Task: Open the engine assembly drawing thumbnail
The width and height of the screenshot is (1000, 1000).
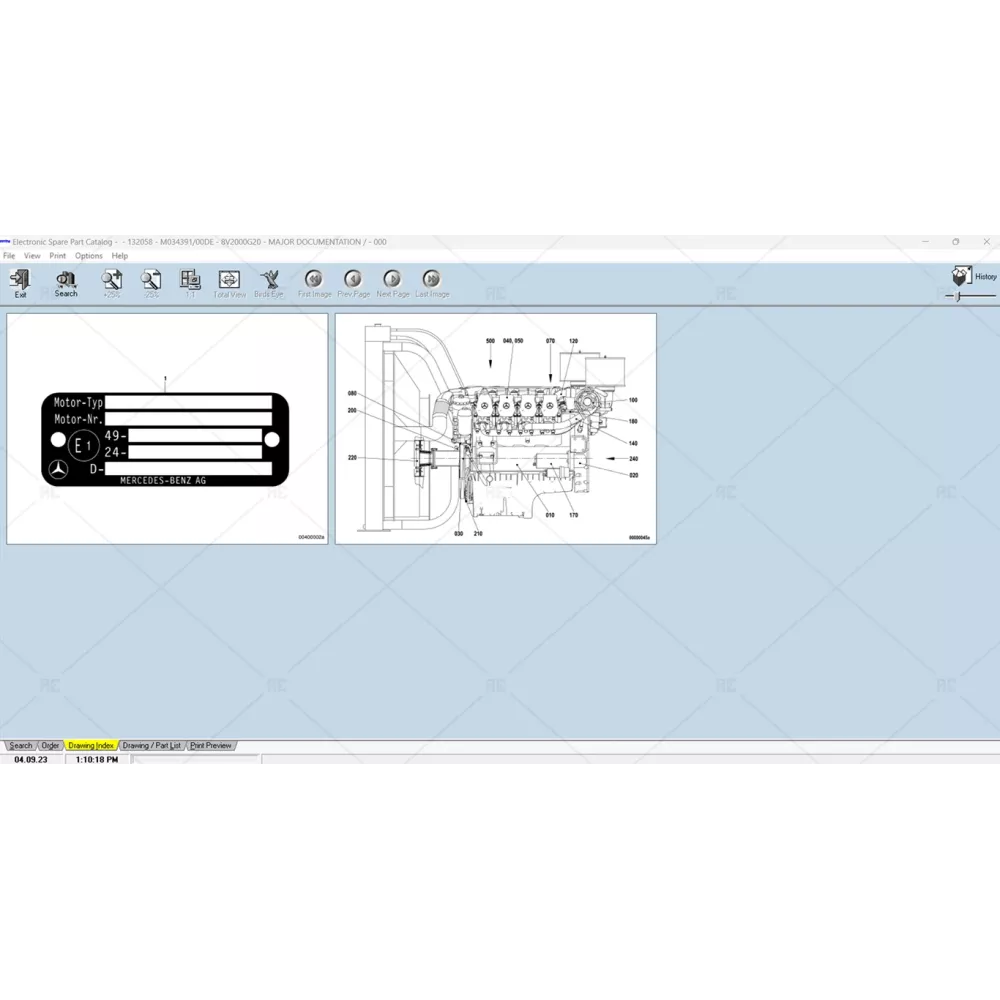Action: [x=495, y=428]
